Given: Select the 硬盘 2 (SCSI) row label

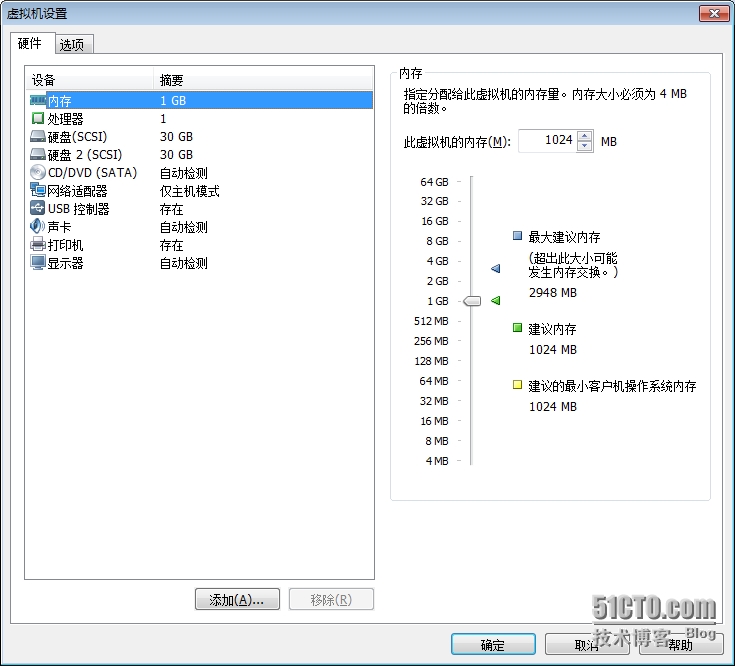Looking at the screenshot, I should click(85, 155).
